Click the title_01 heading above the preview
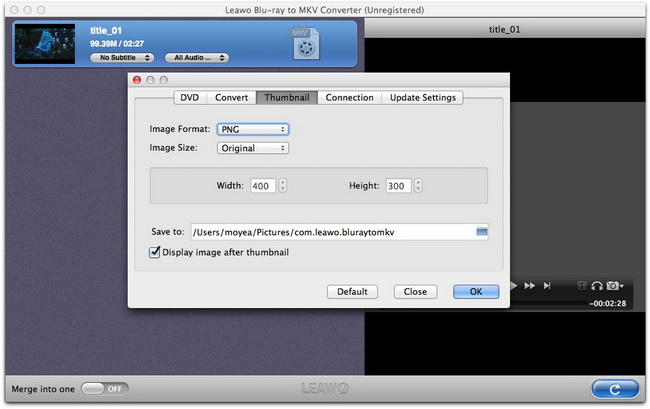Screen dimensions: 650x409 point(504,29)
